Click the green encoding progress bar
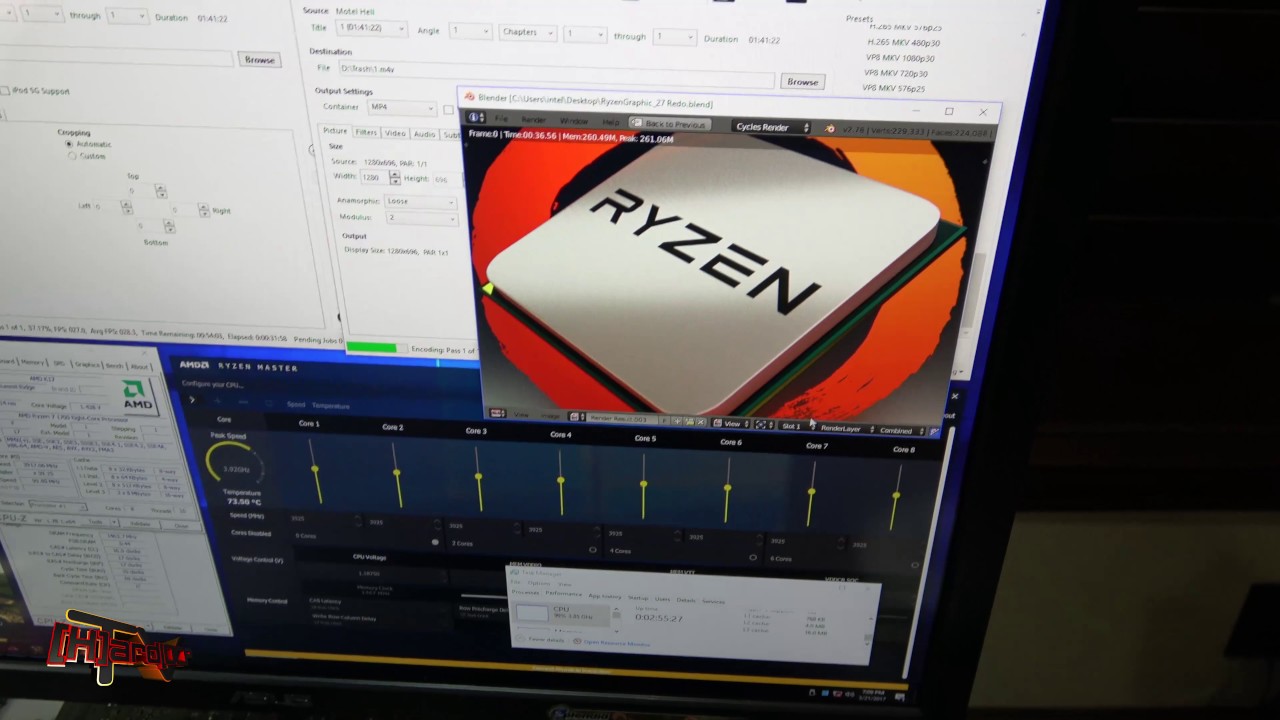This screenshot has height=720, width=1280. click(371, 348)
